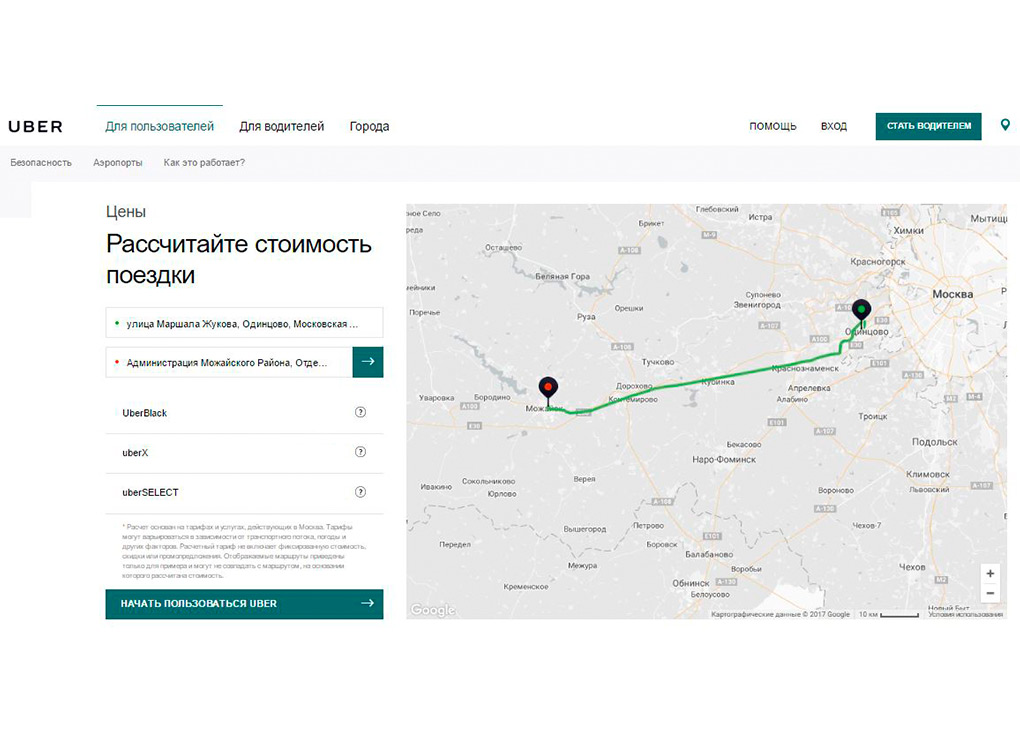1020x741 pixels.
Task: Open the 'Для пользователей' tab
Action: coord(159,126)
